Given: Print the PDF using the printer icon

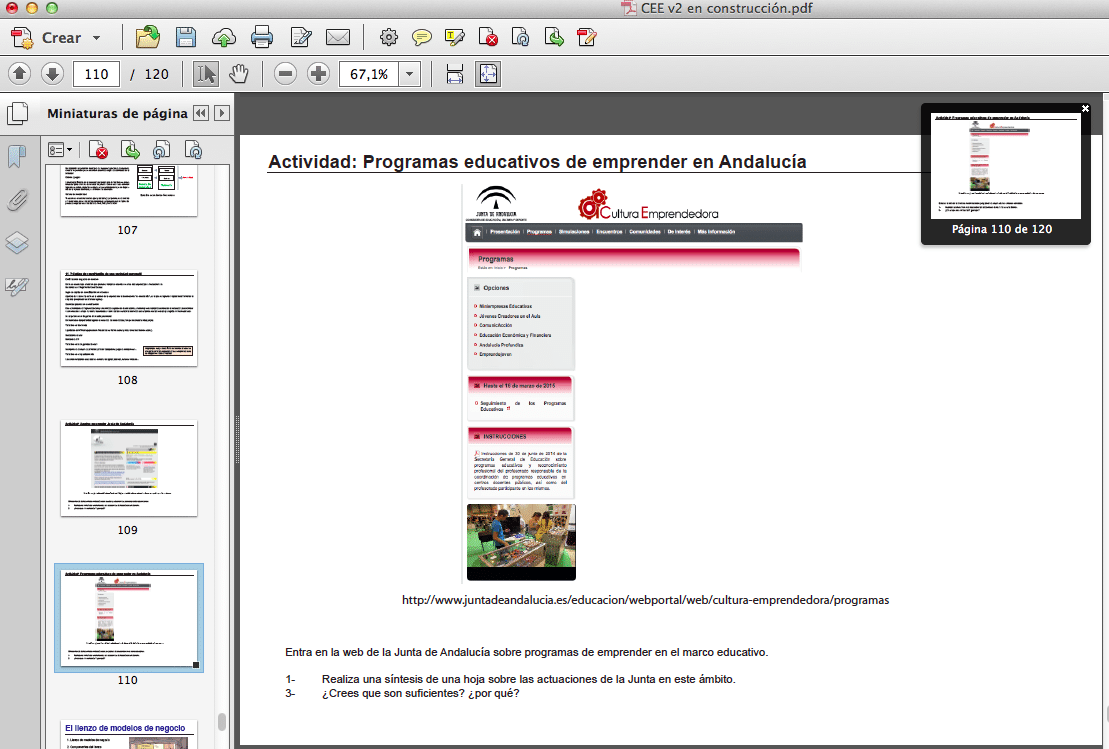Looking at the screenshot, I should tap(262, 38).
